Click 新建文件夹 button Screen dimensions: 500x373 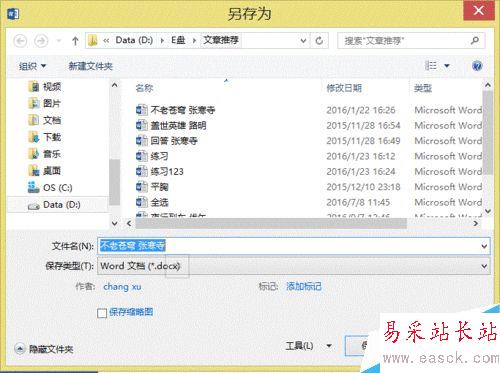(90, 66)
